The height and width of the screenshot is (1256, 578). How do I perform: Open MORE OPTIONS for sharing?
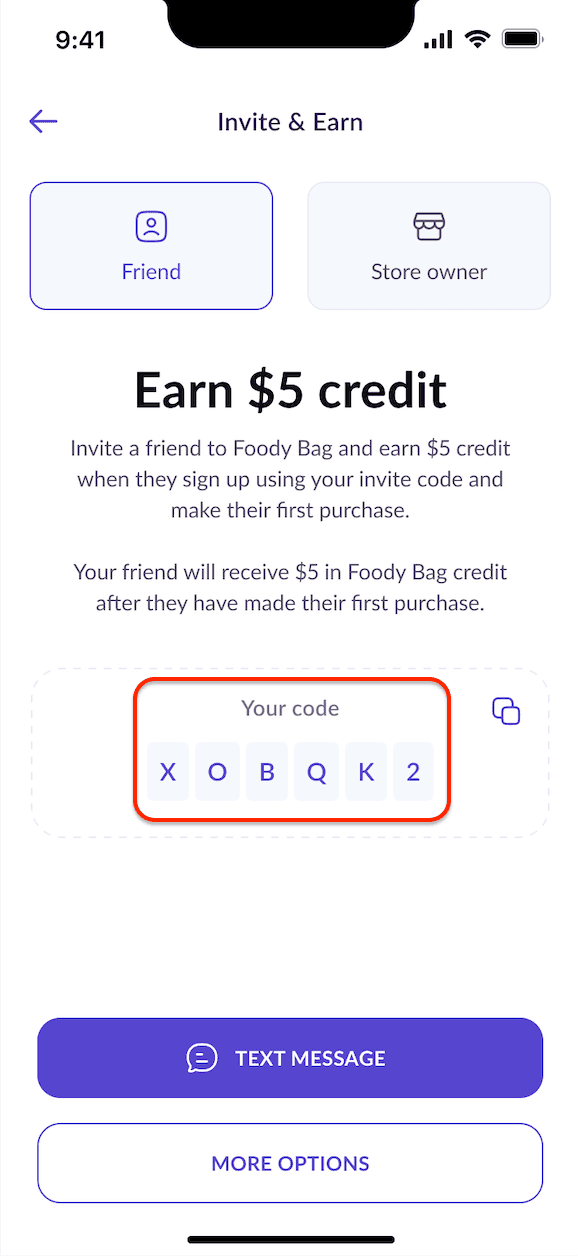[x=290, y=1162]
